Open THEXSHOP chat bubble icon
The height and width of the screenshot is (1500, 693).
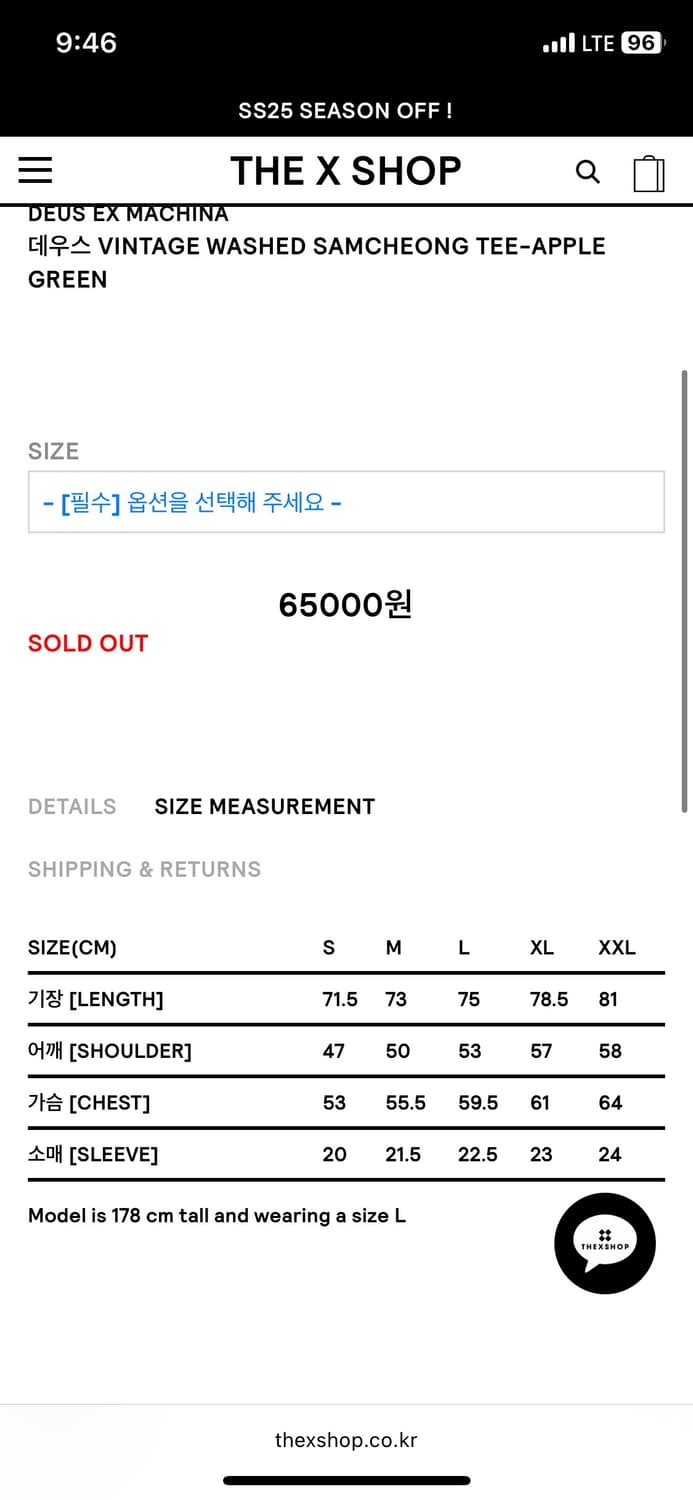click(605, 1243)
